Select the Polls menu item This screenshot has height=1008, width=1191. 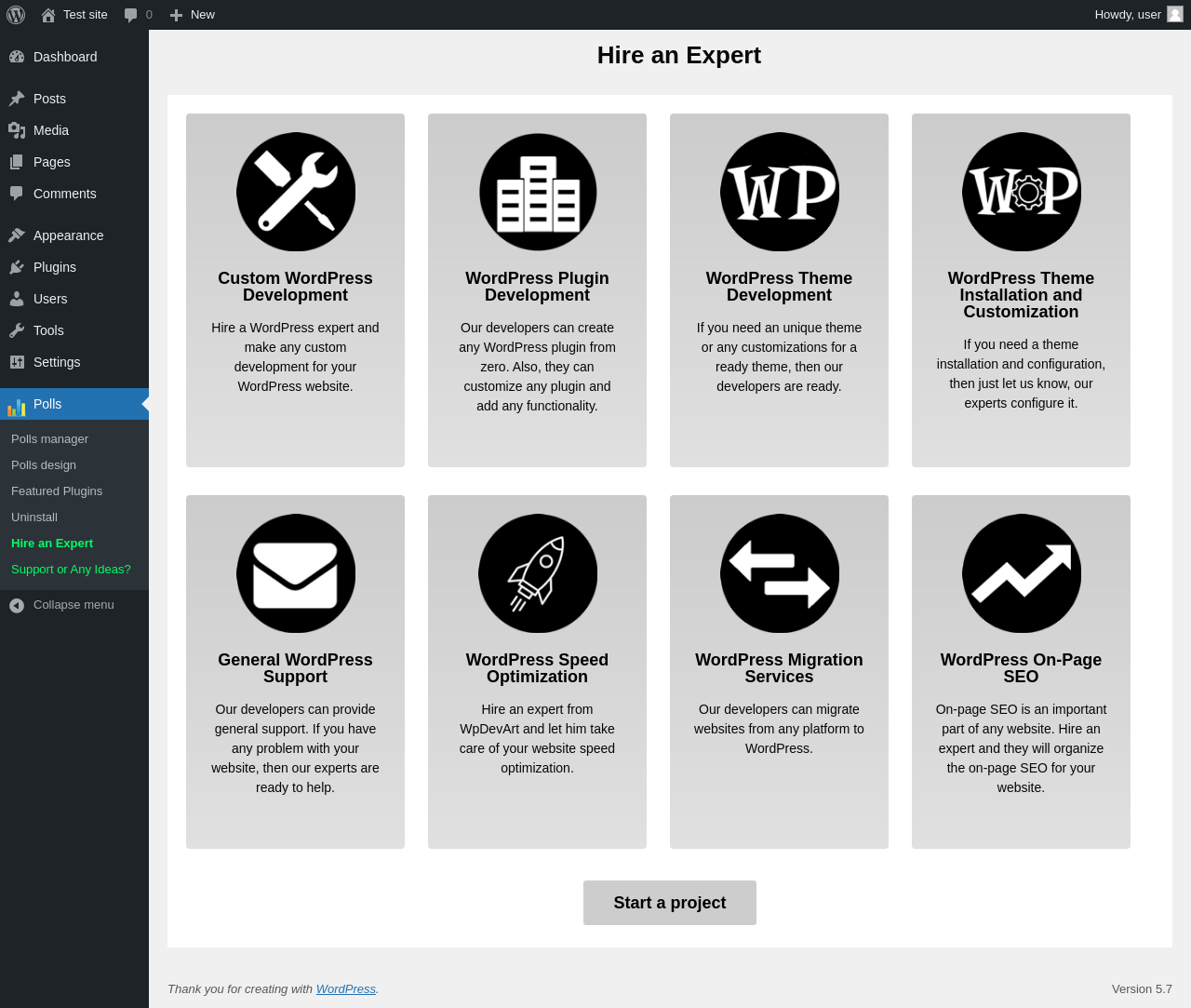click(x=74, y=404)
